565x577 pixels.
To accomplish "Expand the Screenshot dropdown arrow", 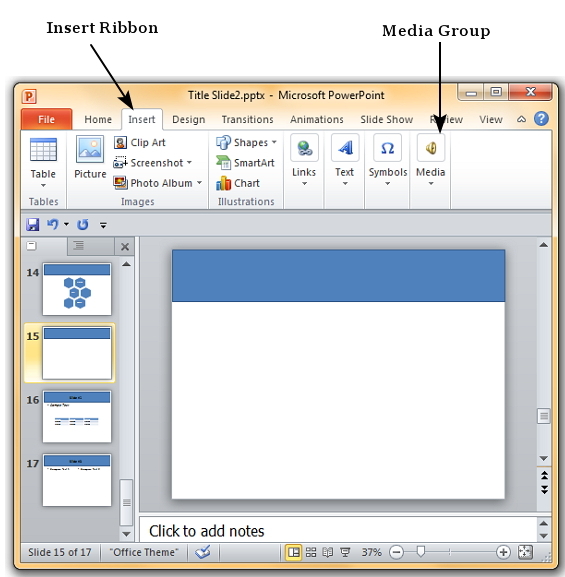I will (x=189, y=162).
